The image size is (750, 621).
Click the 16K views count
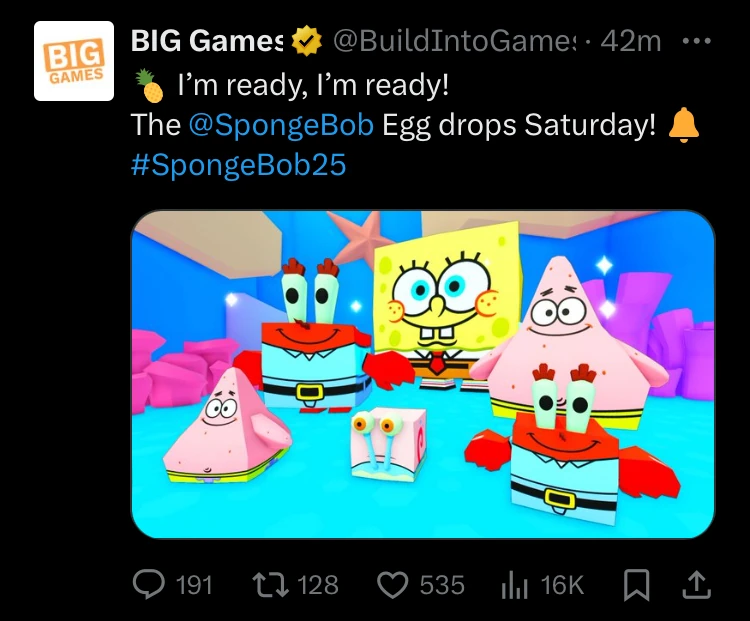pyautogui.click(x=562, y=585)
